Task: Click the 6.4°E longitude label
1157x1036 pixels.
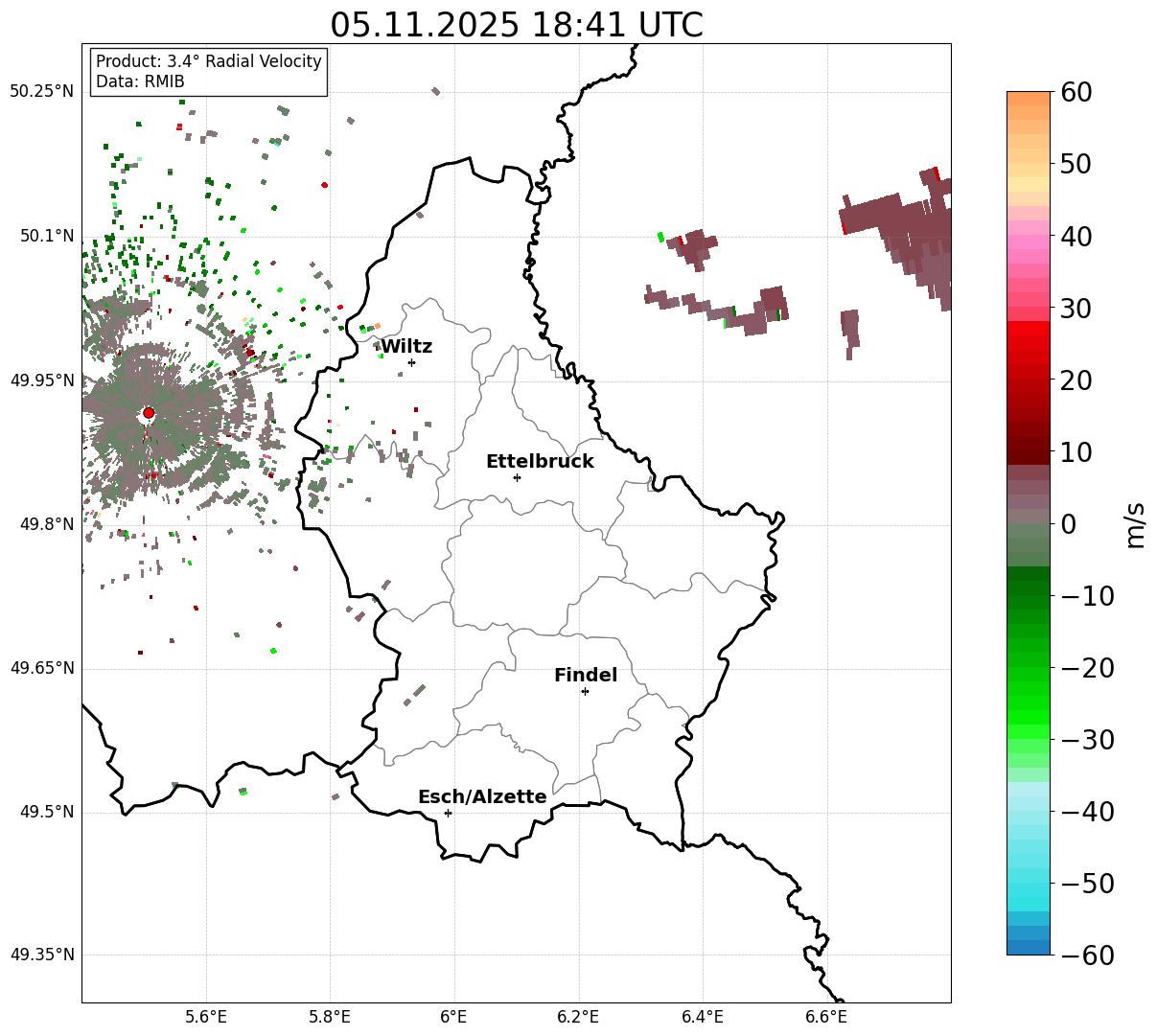Action: (703, 1017)
